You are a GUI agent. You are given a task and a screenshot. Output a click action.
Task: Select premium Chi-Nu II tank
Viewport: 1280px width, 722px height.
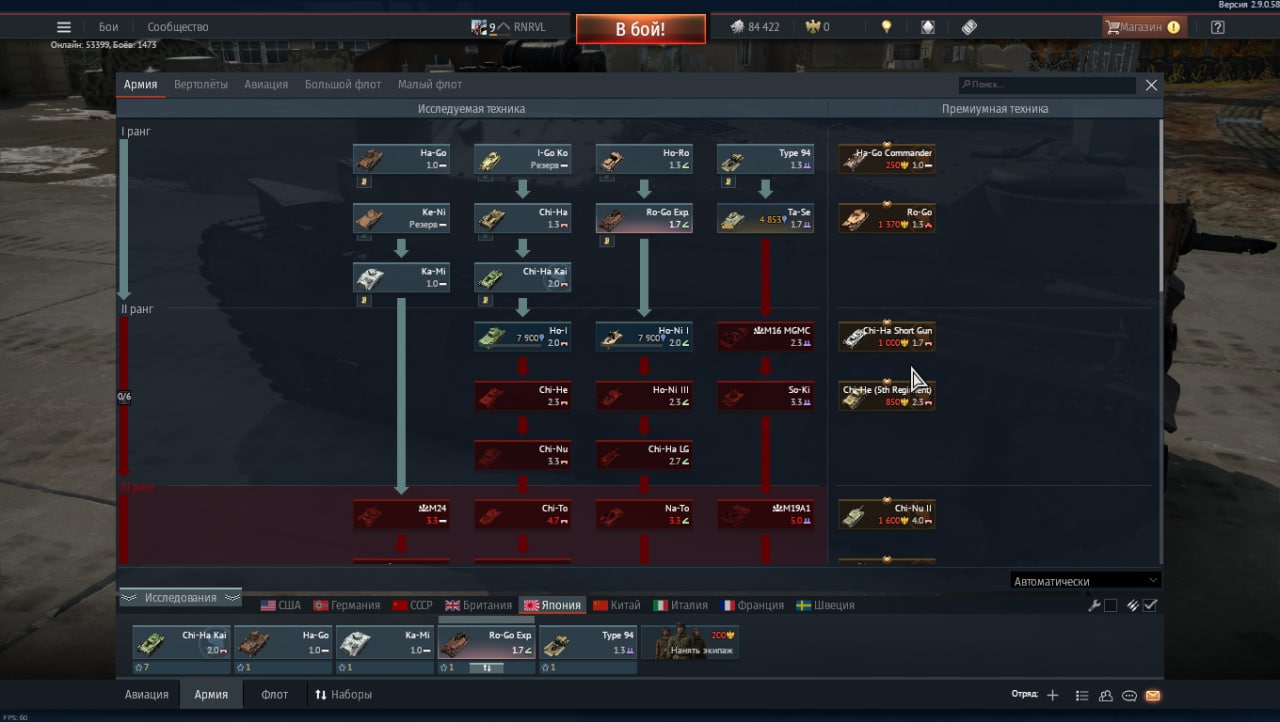pos(887,514)
